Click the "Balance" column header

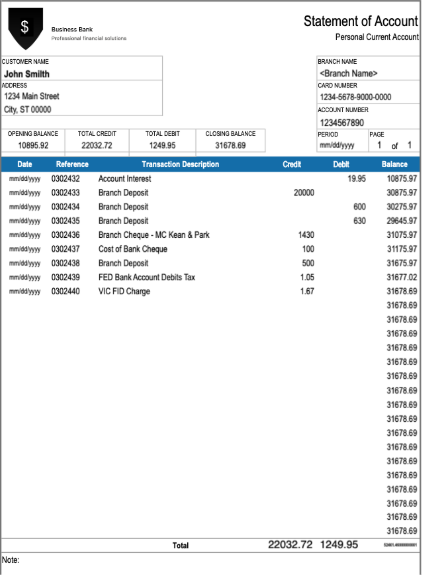point(394,164)
